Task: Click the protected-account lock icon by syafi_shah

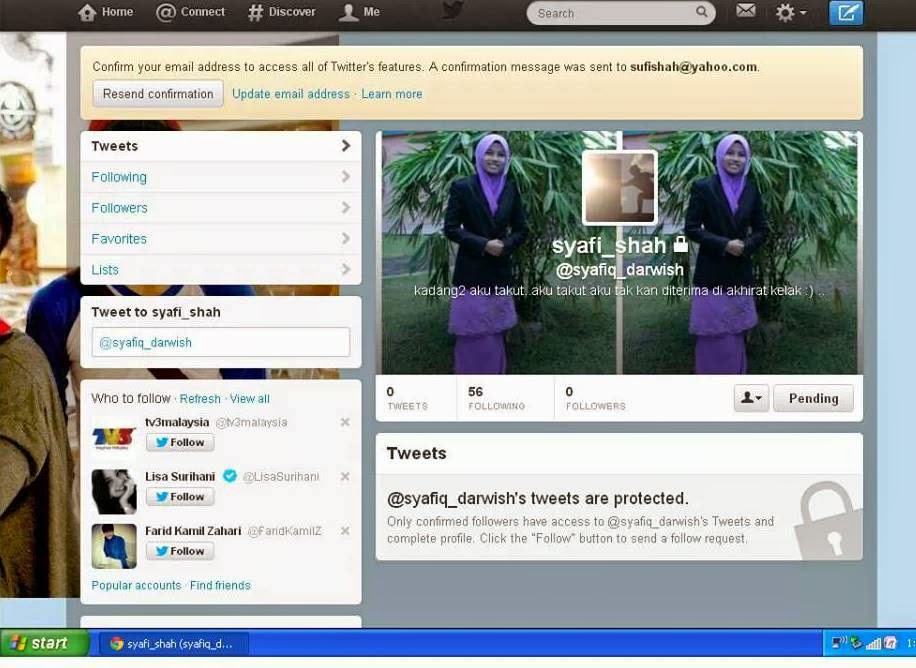Action: coord(680,244)
